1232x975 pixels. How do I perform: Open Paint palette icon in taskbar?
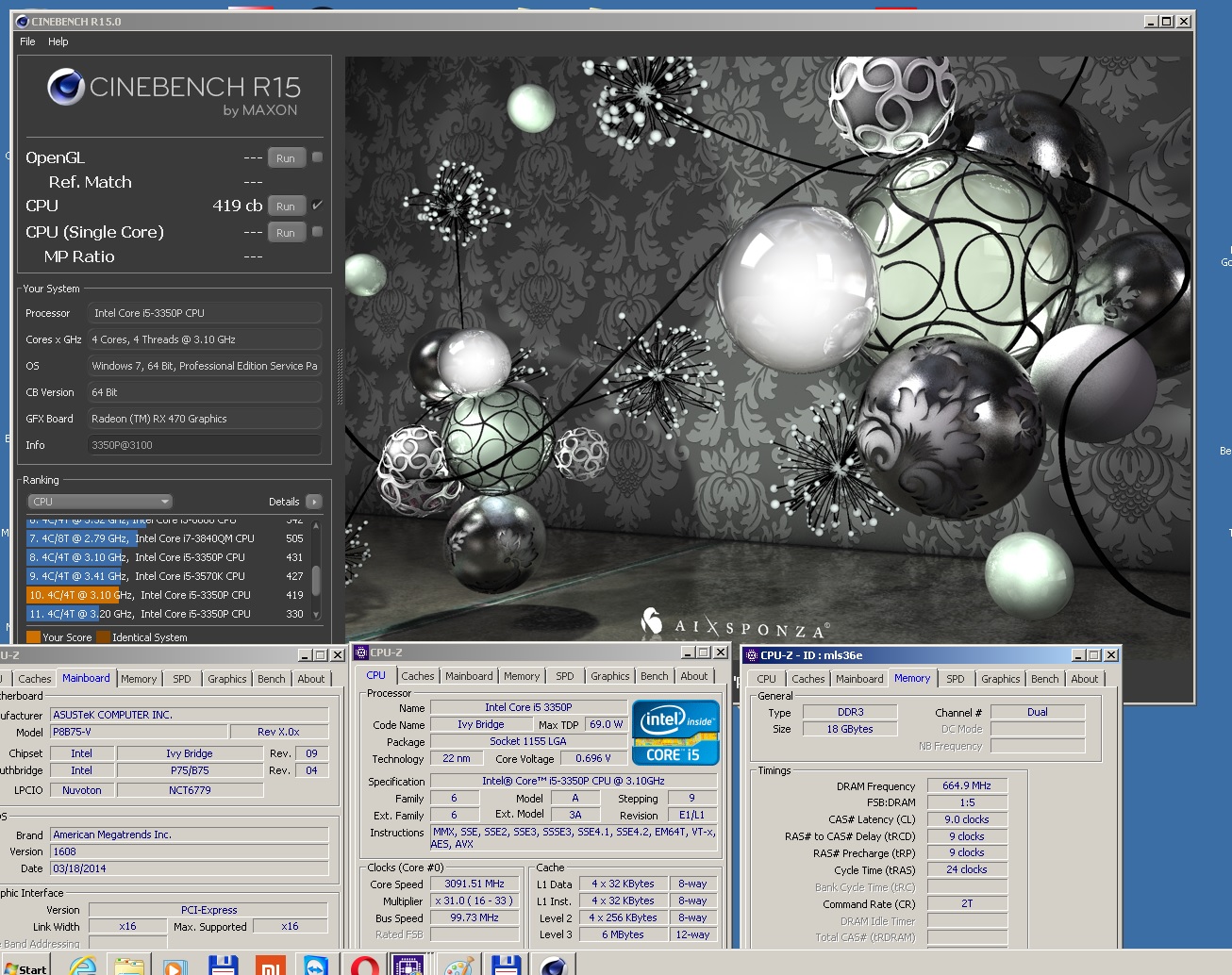tap(458, 966)
